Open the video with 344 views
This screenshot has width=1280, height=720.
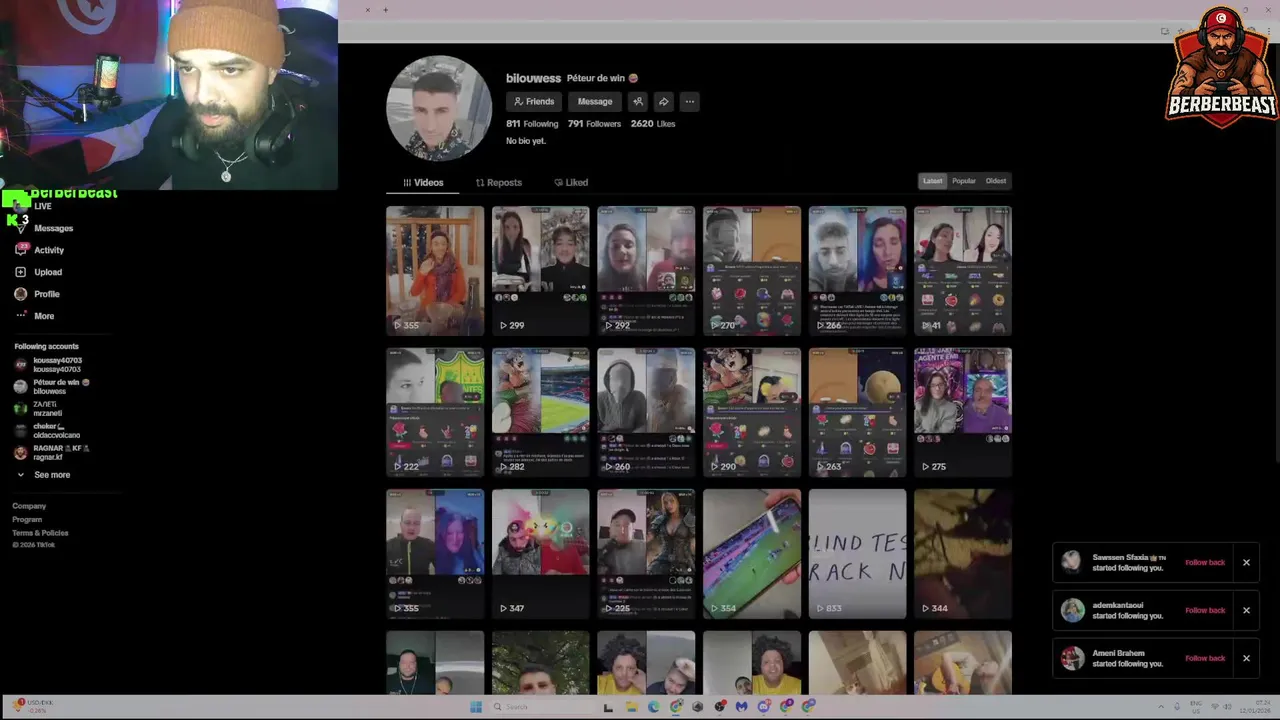click(x=963, y=554)
